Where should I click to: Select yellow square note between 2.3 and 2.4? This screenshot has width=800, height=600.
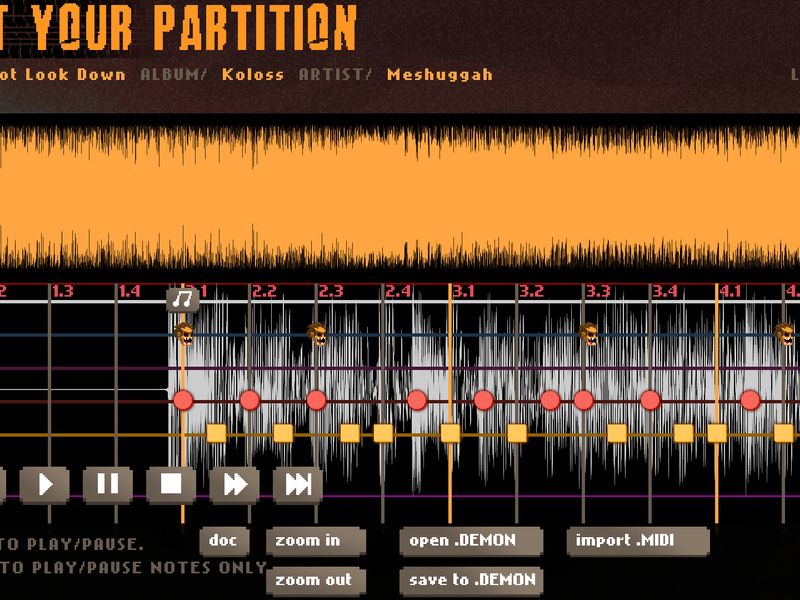point(349,434)
